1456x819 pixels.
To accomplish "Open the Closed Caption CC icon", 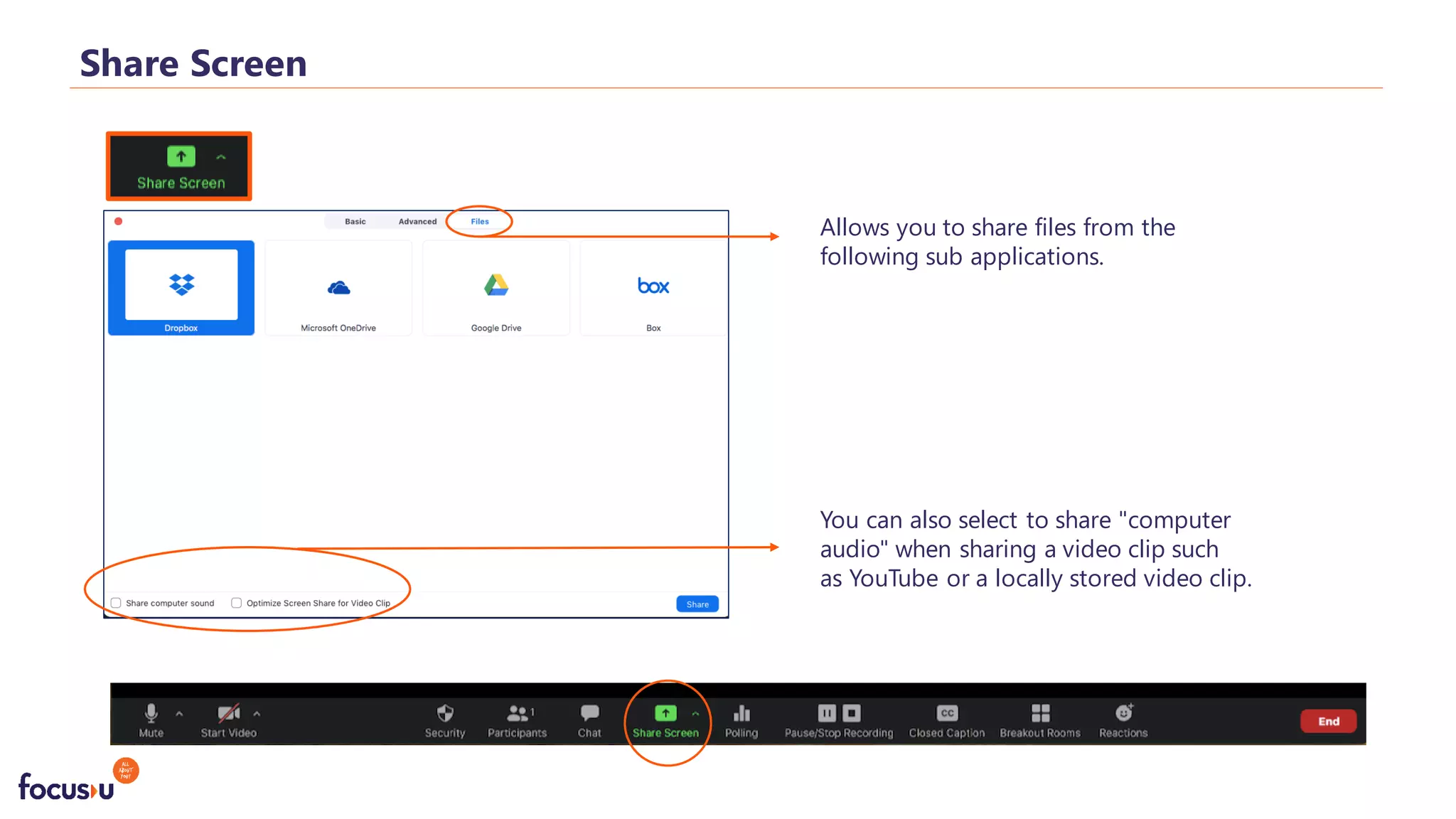I will point(947,713).
